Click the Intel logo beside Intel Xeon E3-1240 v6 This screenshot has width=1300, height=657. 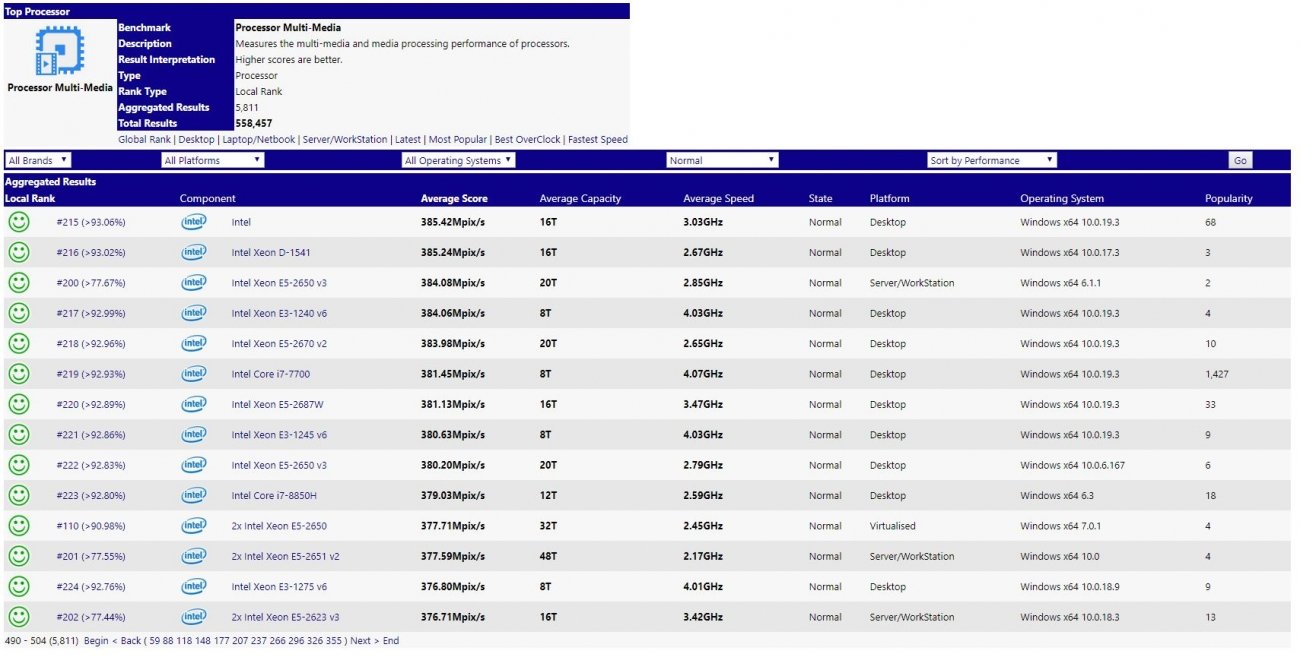pos(194,313)
